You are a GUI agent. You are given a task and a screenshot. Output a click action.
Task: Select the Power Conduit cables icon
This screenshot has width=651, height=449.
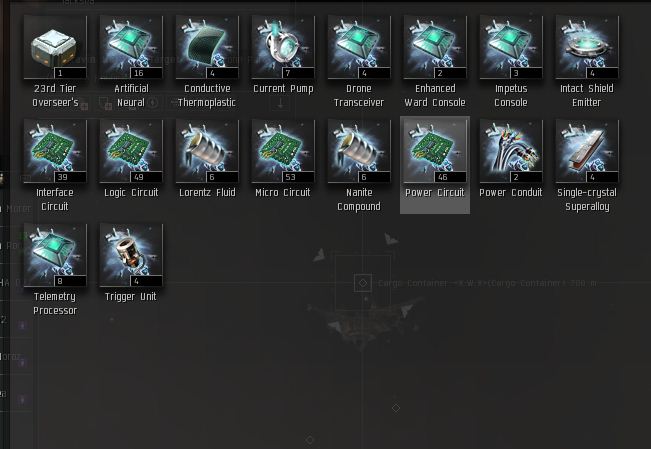[x=511, y=151]
